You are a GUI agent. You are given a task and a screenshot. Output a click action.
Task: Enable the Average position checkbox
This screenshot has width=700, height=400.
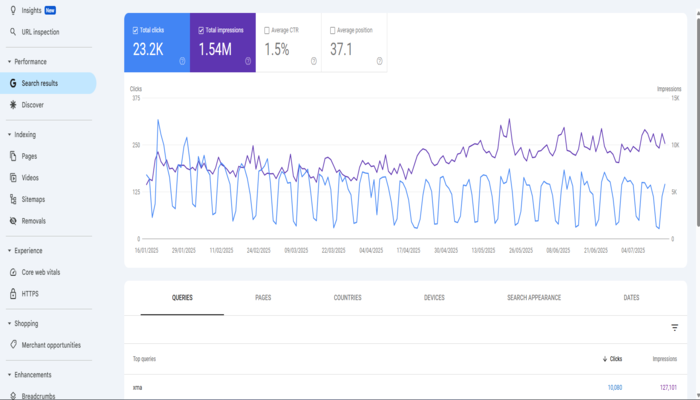coord(332,30)
